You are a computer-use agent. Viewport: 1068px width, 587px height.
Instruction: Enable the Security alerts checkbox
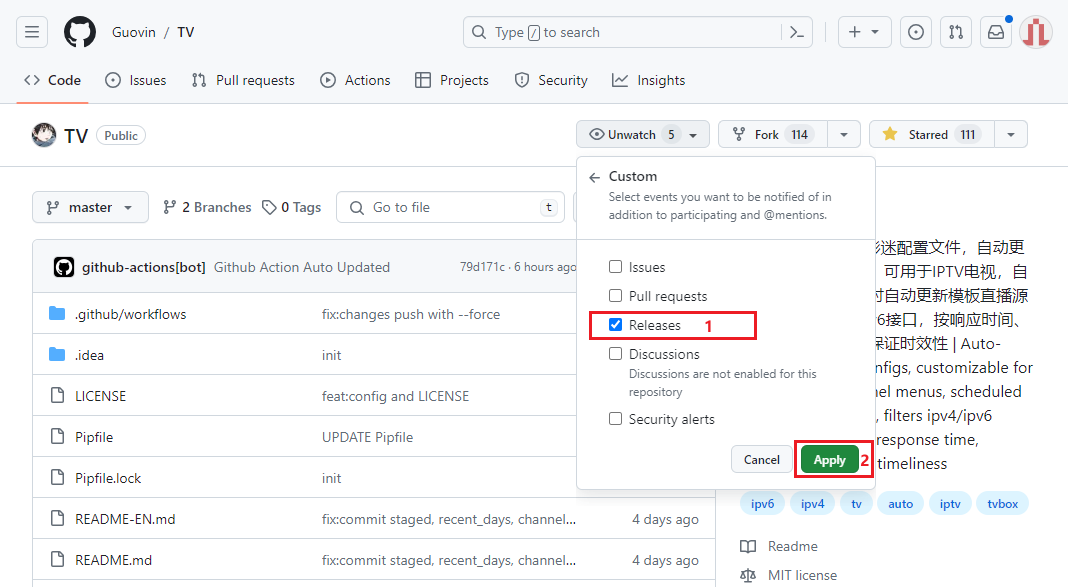615,418
